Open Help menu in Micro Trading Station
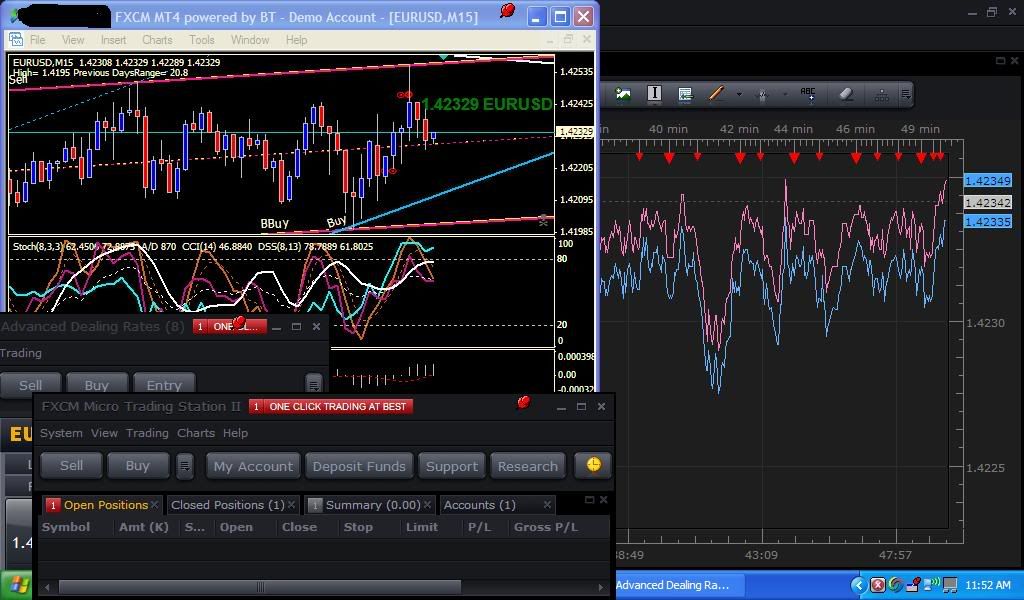 (235, 433)
